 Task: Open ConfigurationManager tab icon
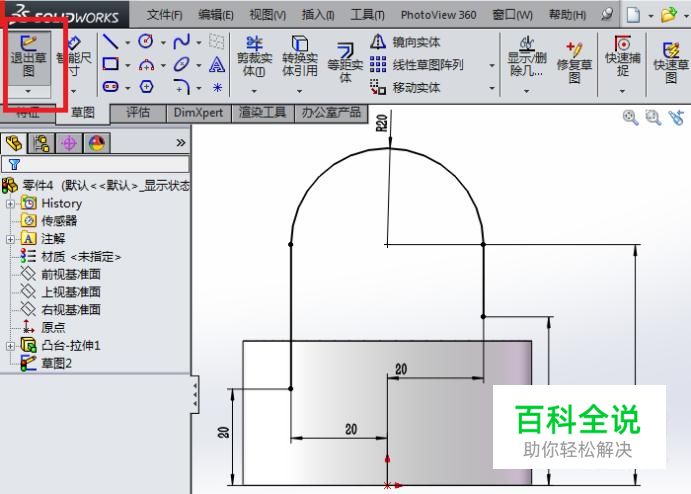tap(69, 143)
